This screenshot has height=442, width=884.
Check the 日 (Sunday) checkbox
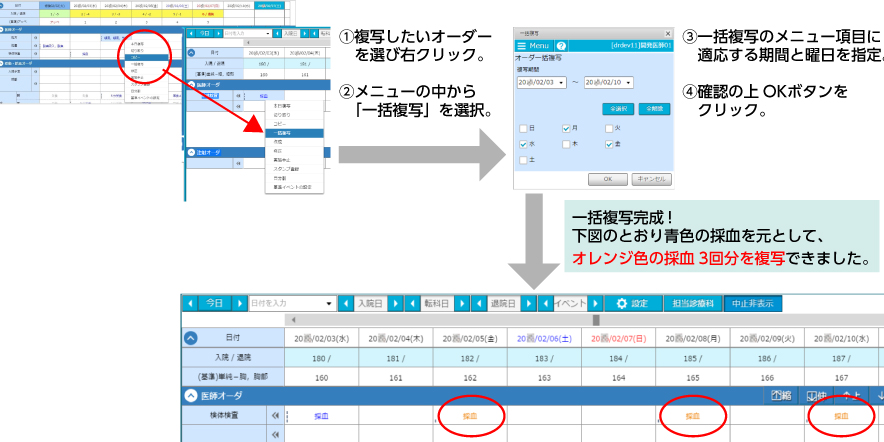523,129
